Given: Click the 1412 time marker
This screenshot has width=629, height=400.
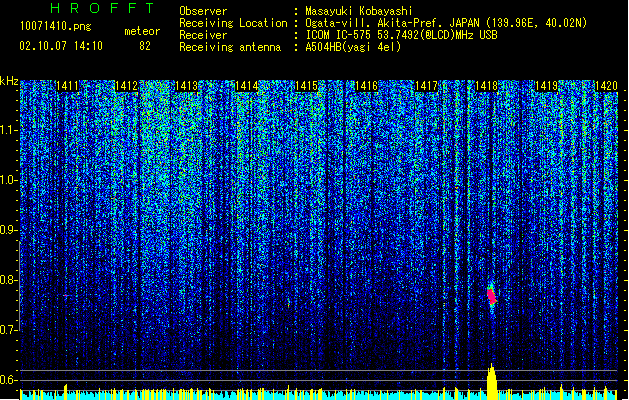Looking at the screenshot, I should tap(126, 86).
